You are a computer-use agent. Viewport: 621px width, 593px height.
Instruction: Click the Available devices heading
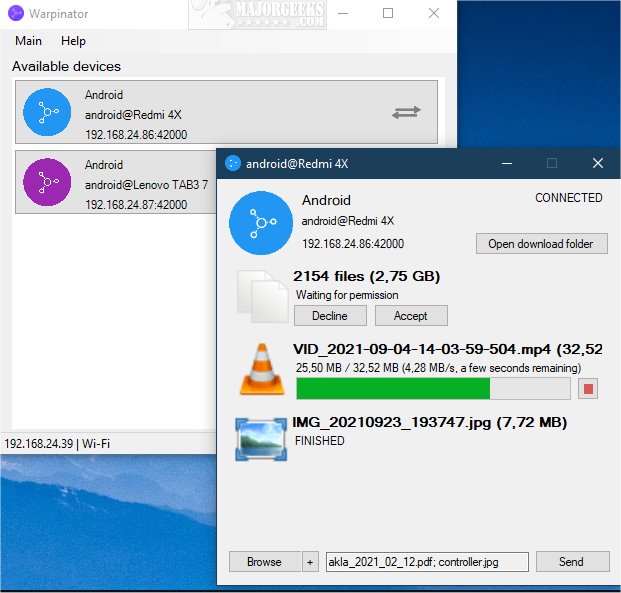(66, 66)
